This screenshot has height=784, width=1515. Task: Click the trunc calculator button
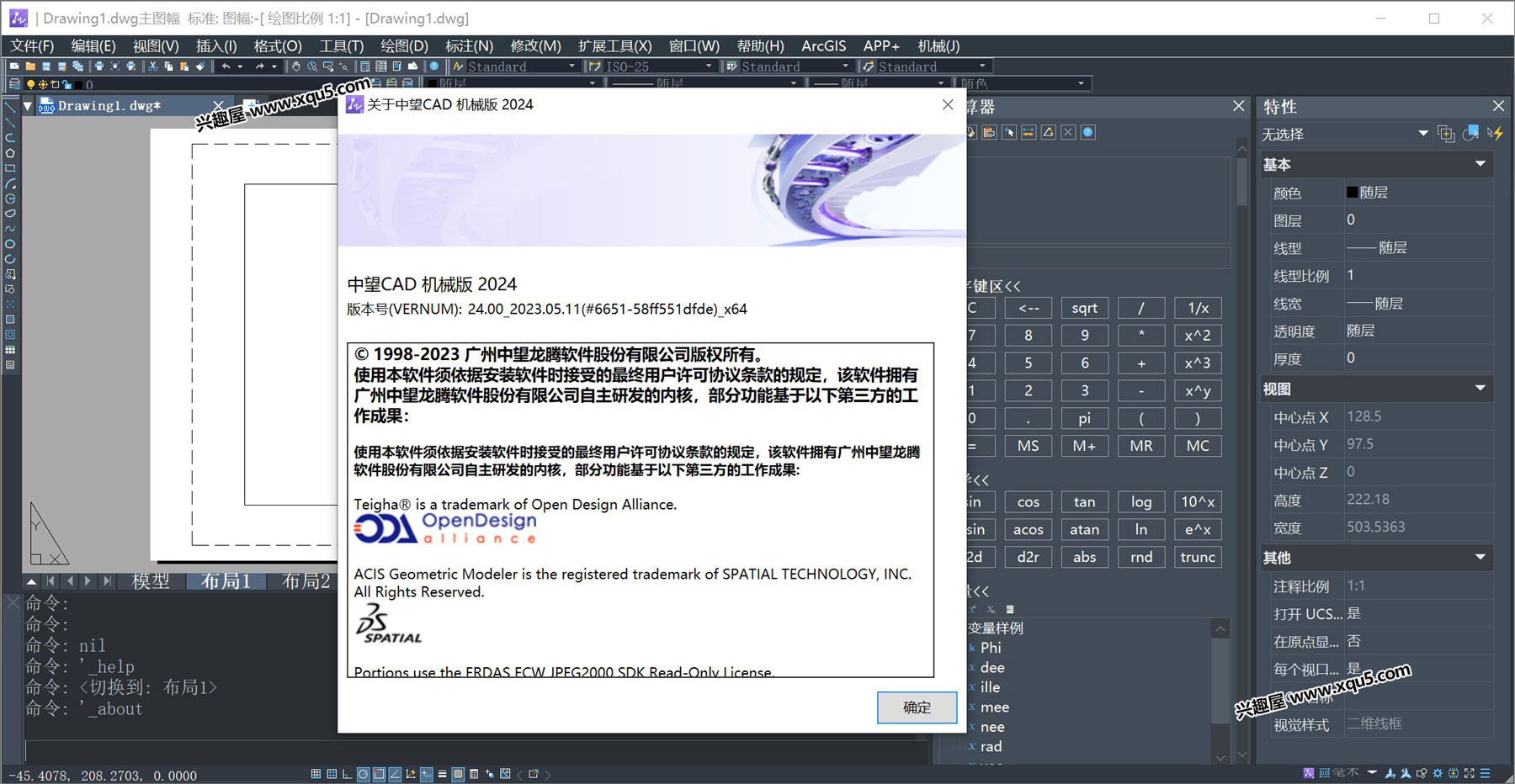[x=1198, y=557]
